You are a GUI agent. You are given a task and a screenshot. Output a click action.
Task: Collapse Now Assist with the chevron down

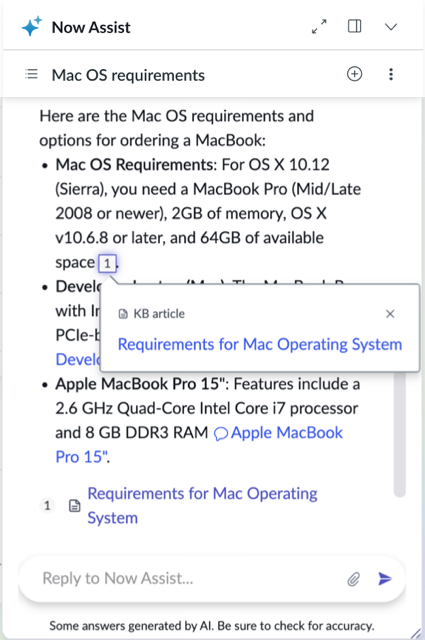pyautogui.click(x=391, y=27)
